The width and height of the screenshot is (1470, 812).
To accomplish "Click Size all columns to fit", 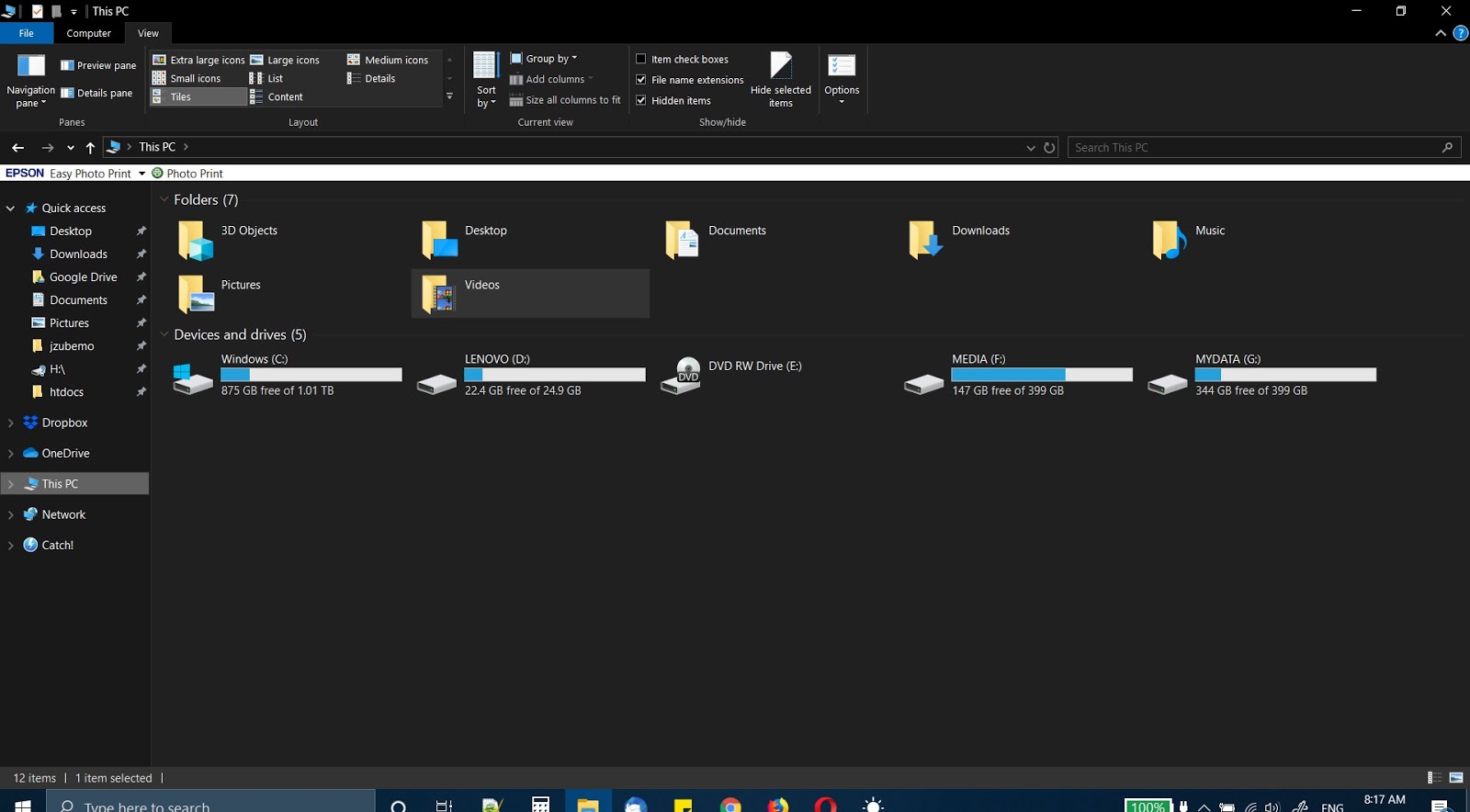I will coord(565,100).
